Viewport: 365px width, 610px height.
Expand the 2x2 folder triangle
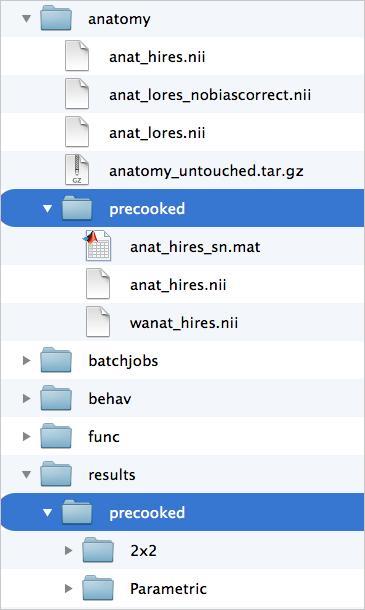coord(68,550)
